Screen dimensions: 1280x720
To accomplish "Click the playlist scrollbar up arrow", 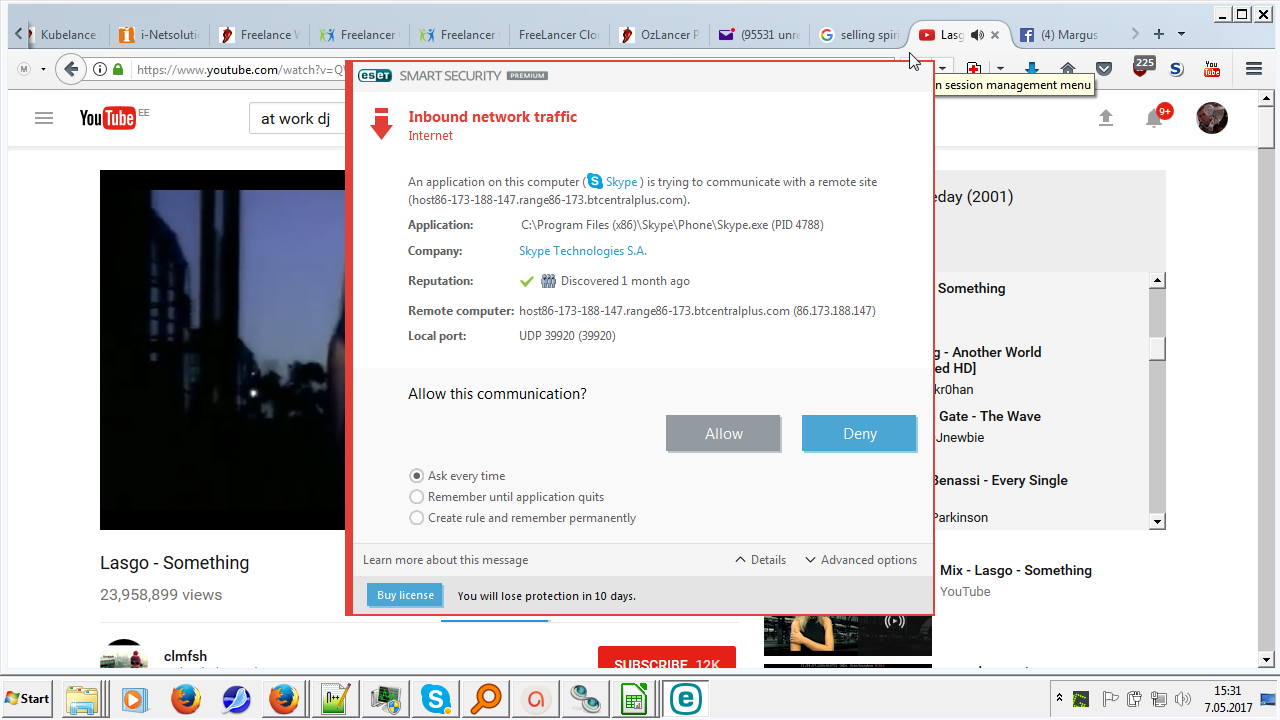I will tap(1157, 281).
